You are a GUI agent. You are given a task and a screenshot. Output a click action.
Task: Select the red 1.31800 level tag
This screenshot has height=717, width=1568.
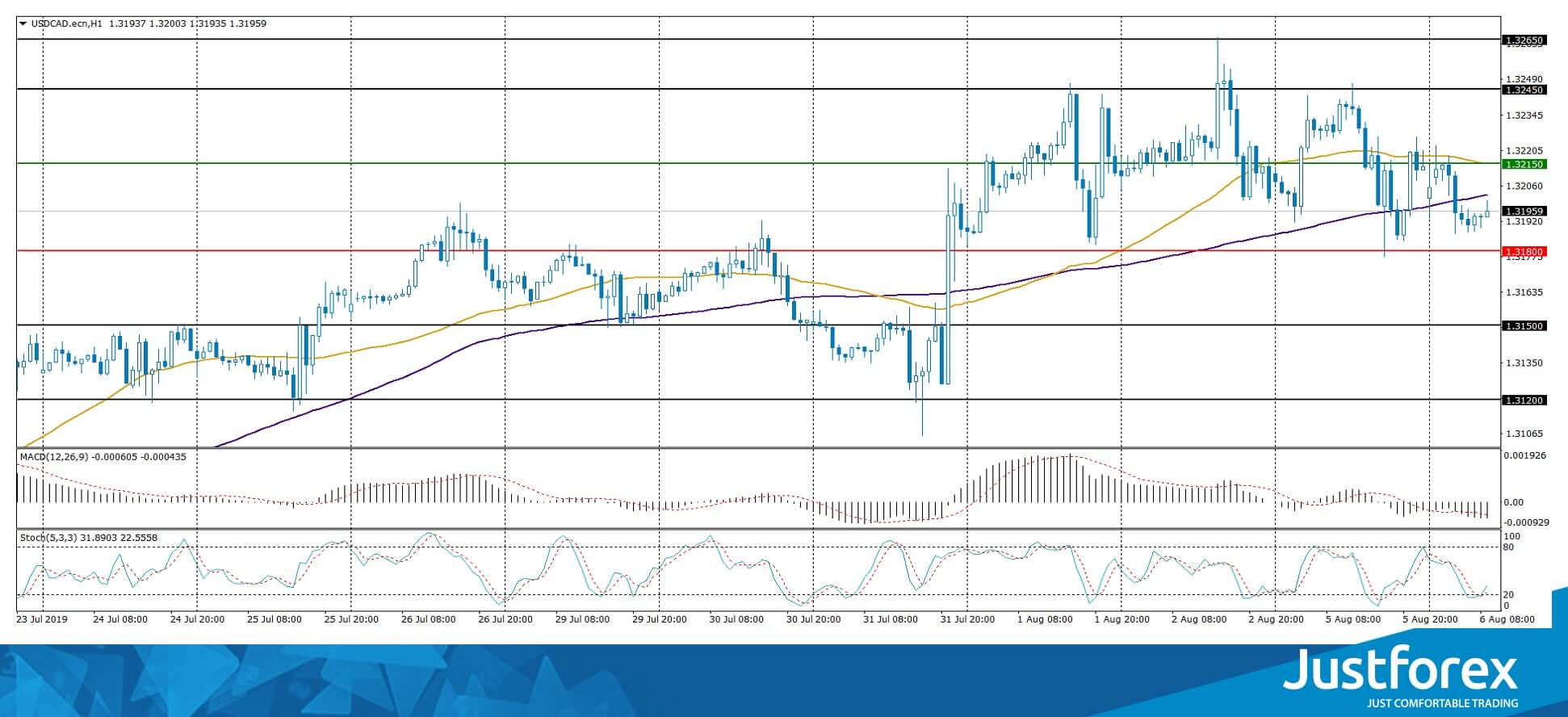pyautogui.click(x=1524, y=251)
